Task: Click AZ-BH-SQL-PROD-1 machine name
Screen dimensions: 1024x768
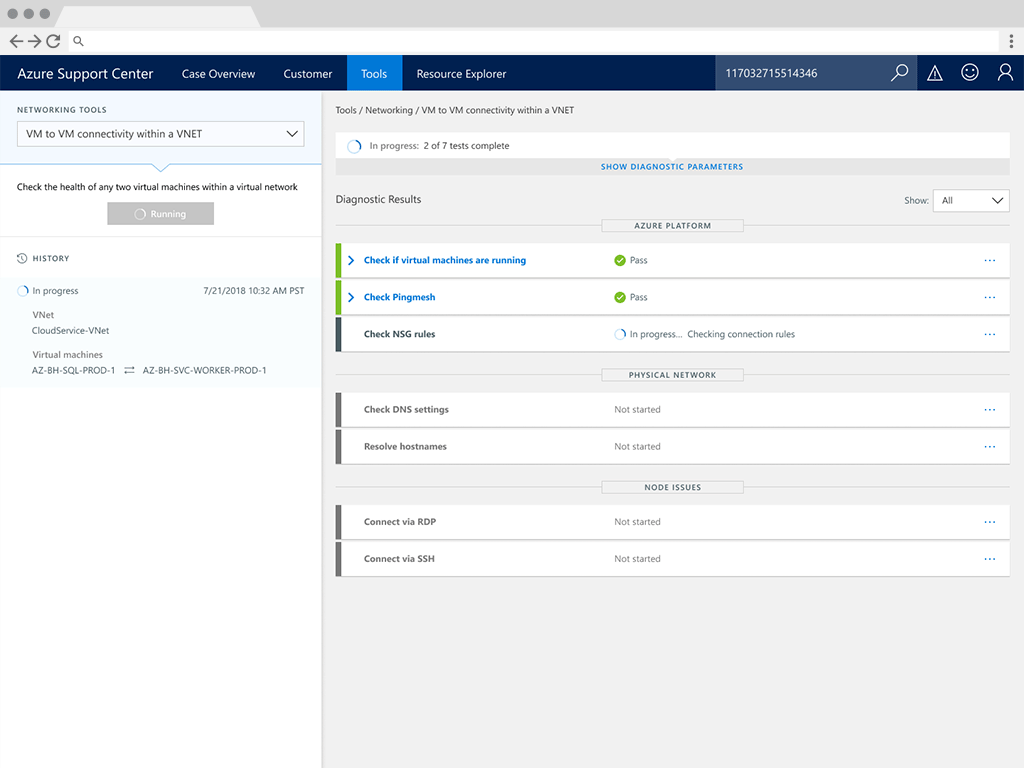Action: point(73,370)
